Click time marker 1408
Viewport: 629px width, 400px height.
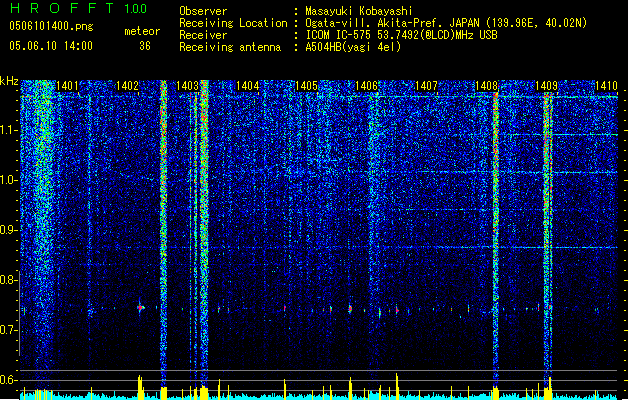point(486,86)
